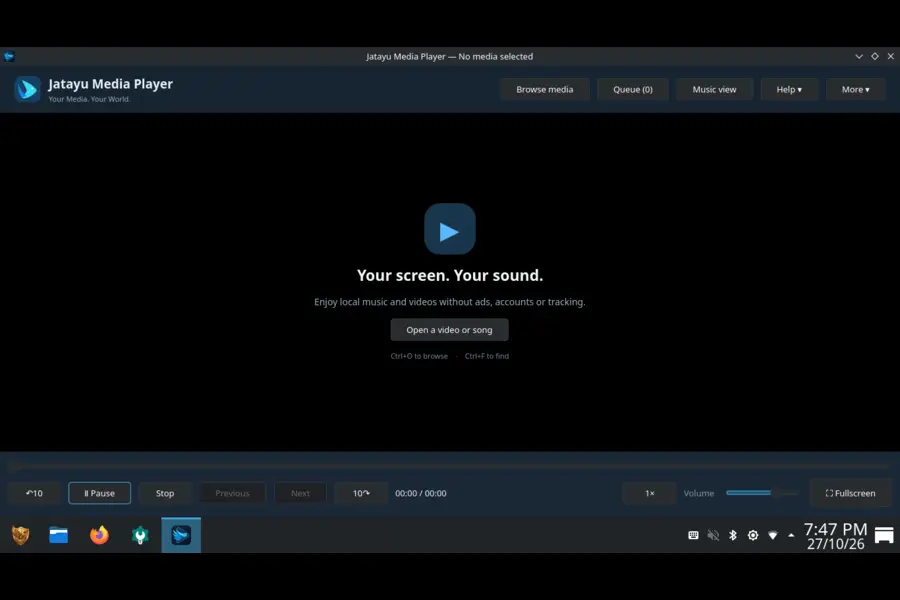Click the Jataya Media Player taskbar icon
This screenshot has width=900, height=600.
click(x=181, y=535)
